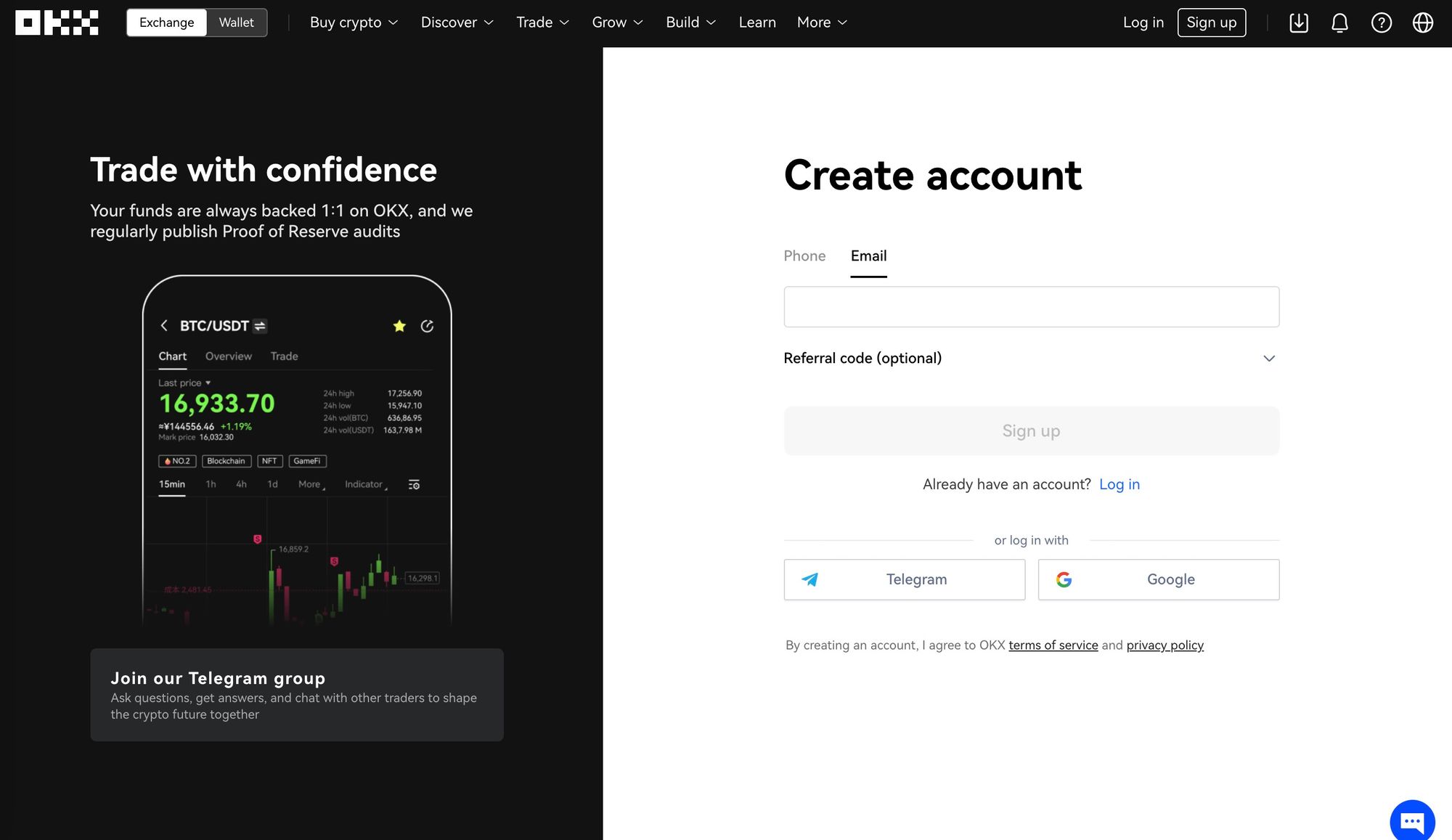Image resolution: width=1452 pixels, height=840 pixels.
Task: Open the terms of service link
Action: (1053, 645)
